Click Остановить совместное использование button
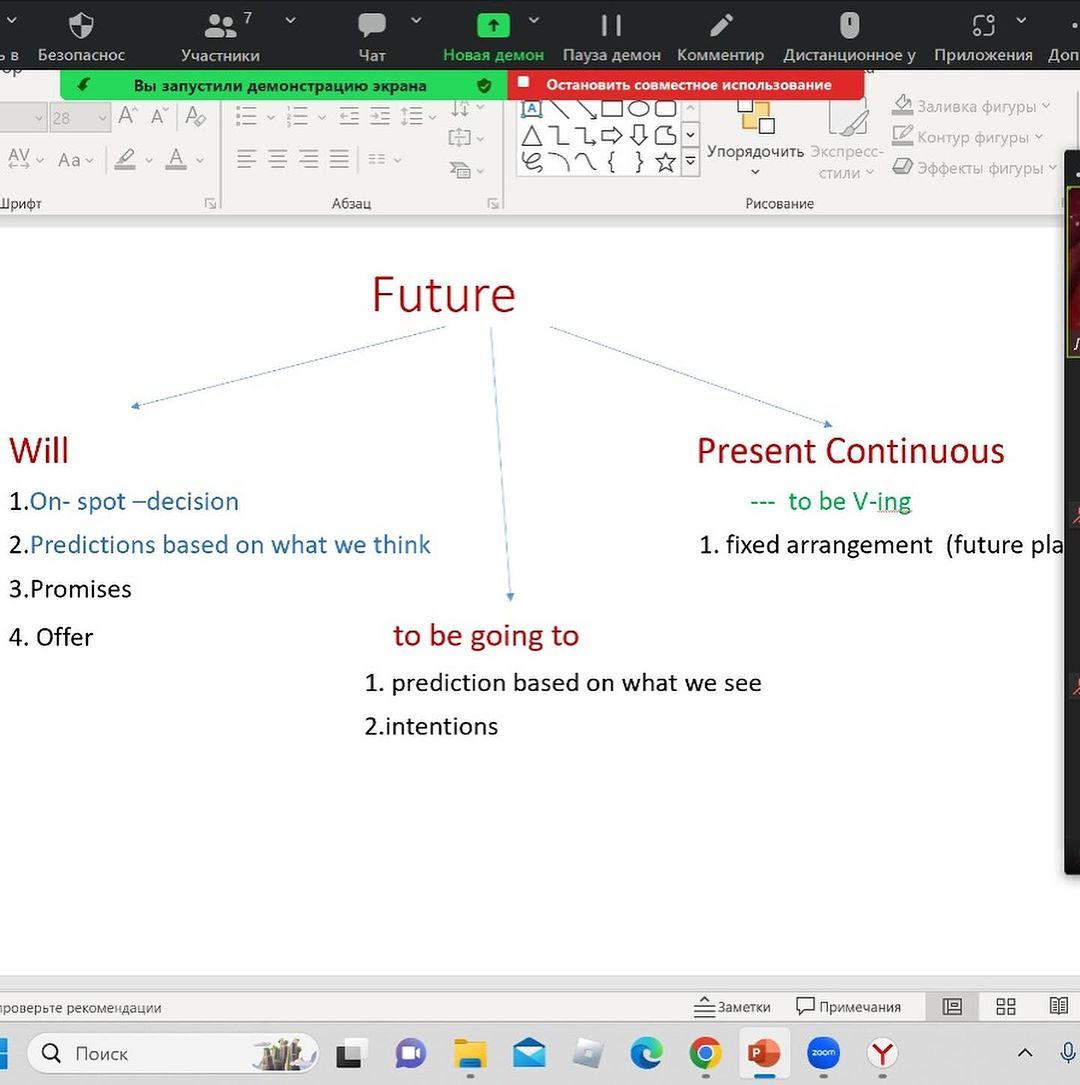Viewport: 1080px width, 1085px height. [686, 85]
